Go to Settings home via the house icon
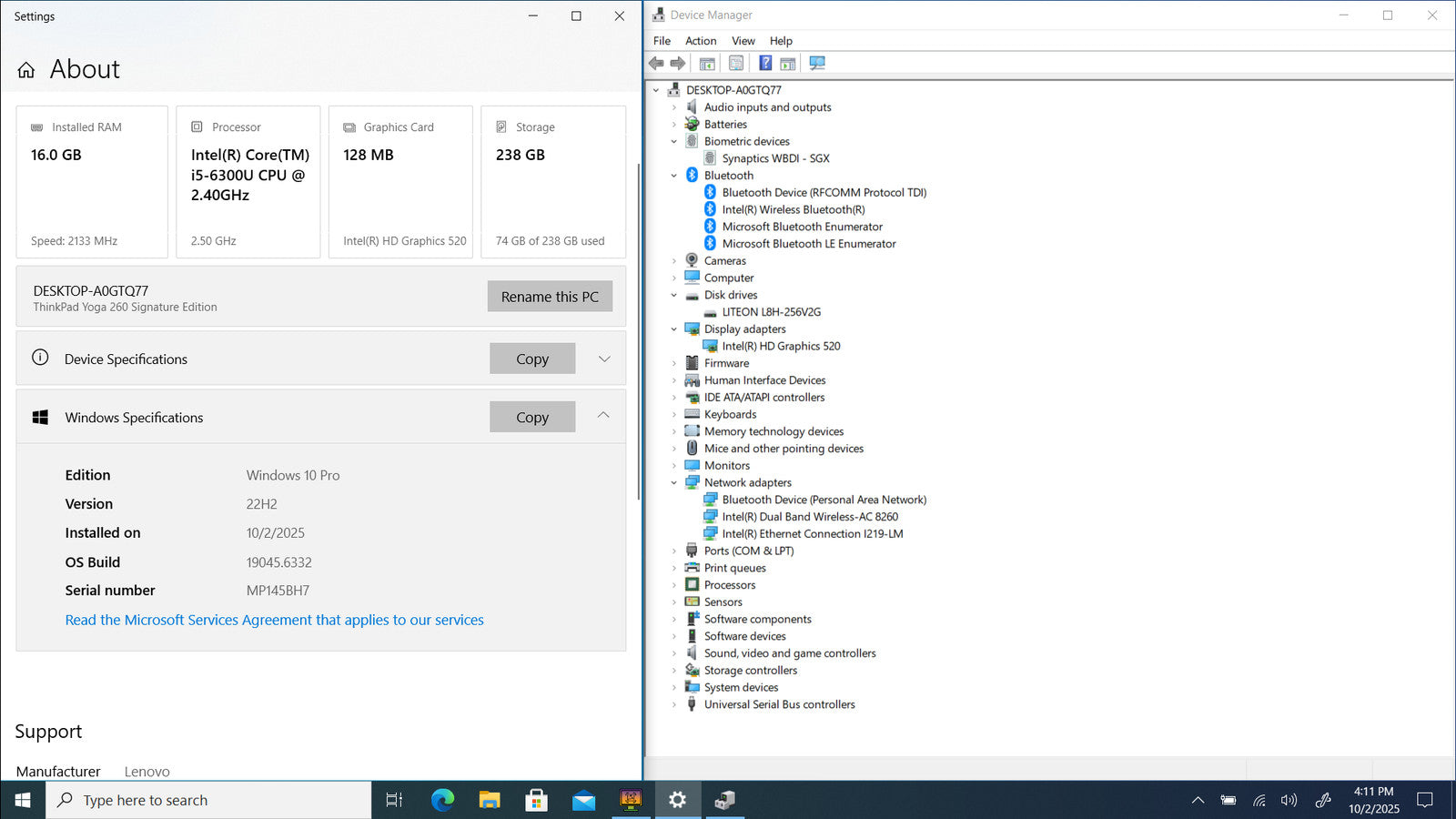1456x819 pixels. pos(26,70)
